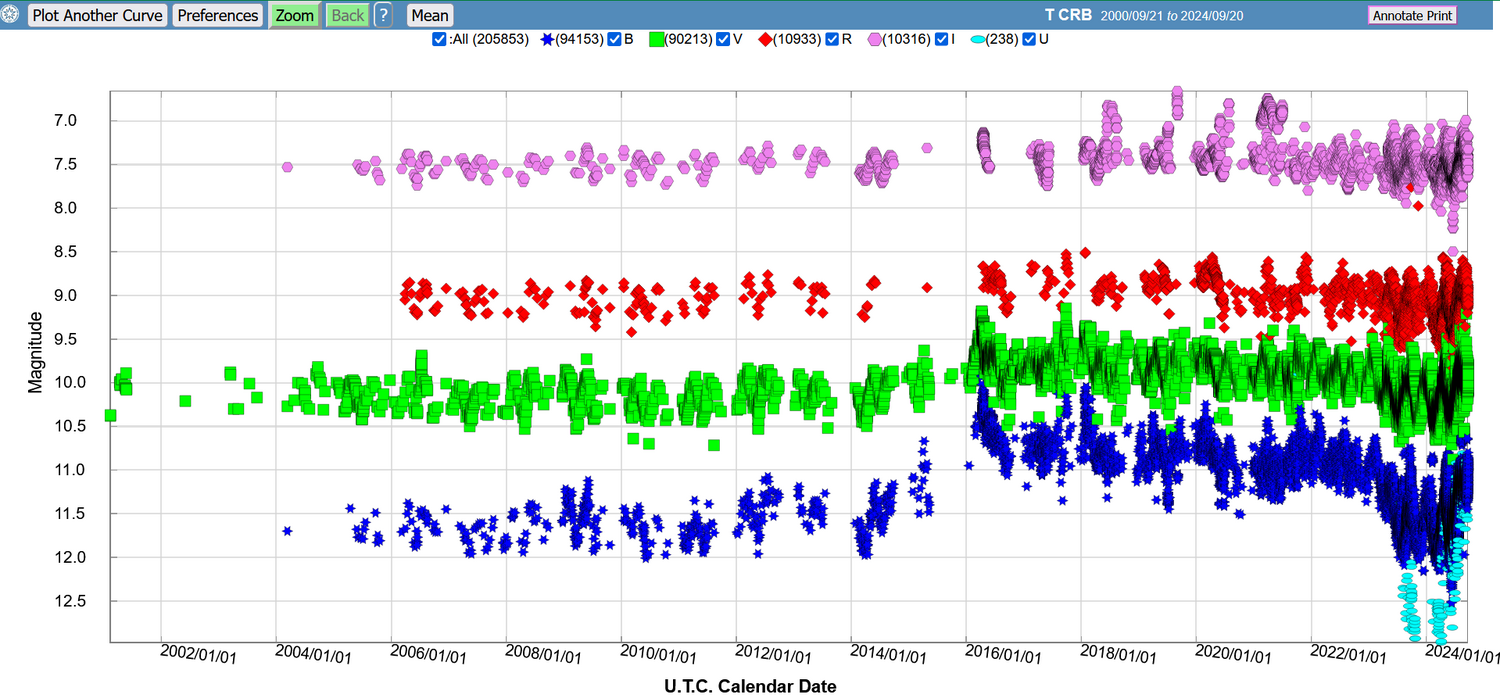The image size is (1500, 698).
Task: Click the Back button
Action: pyautogui.click(x=347, y=16)
